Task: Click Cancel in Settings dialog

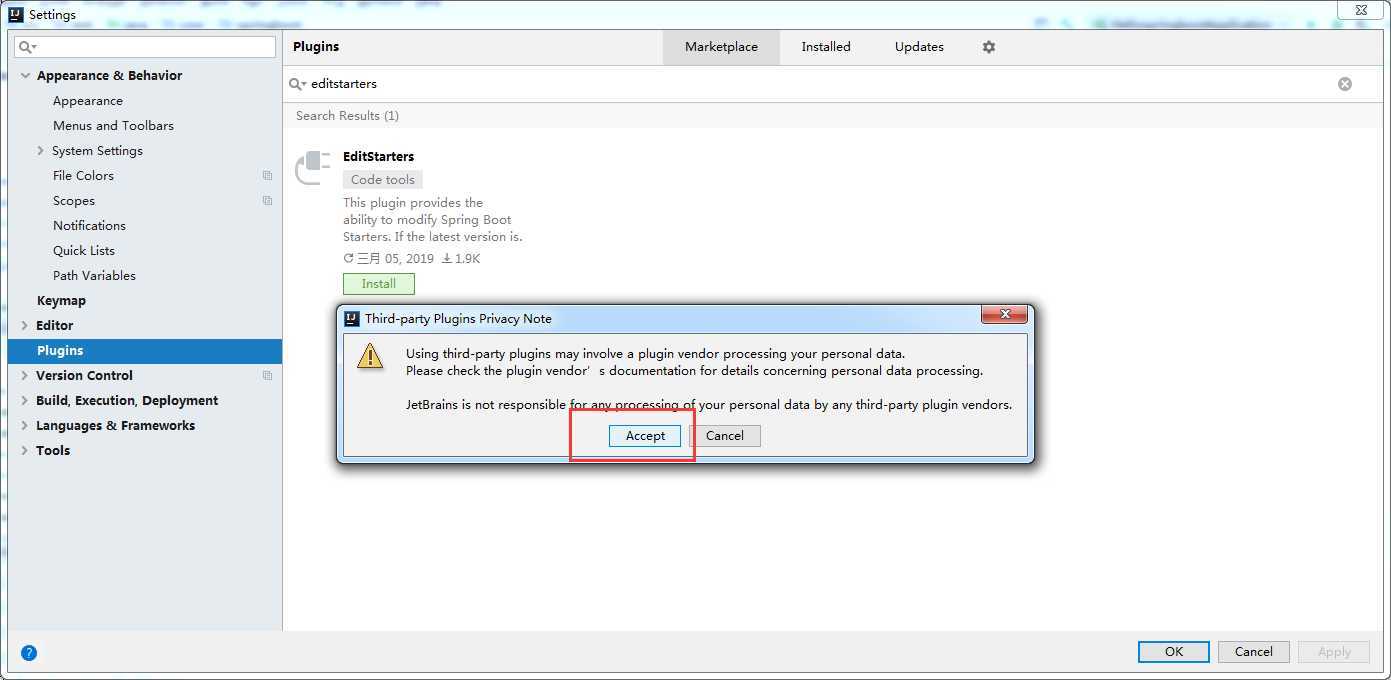Action: pyautogui.click(x=1254, y=652)
